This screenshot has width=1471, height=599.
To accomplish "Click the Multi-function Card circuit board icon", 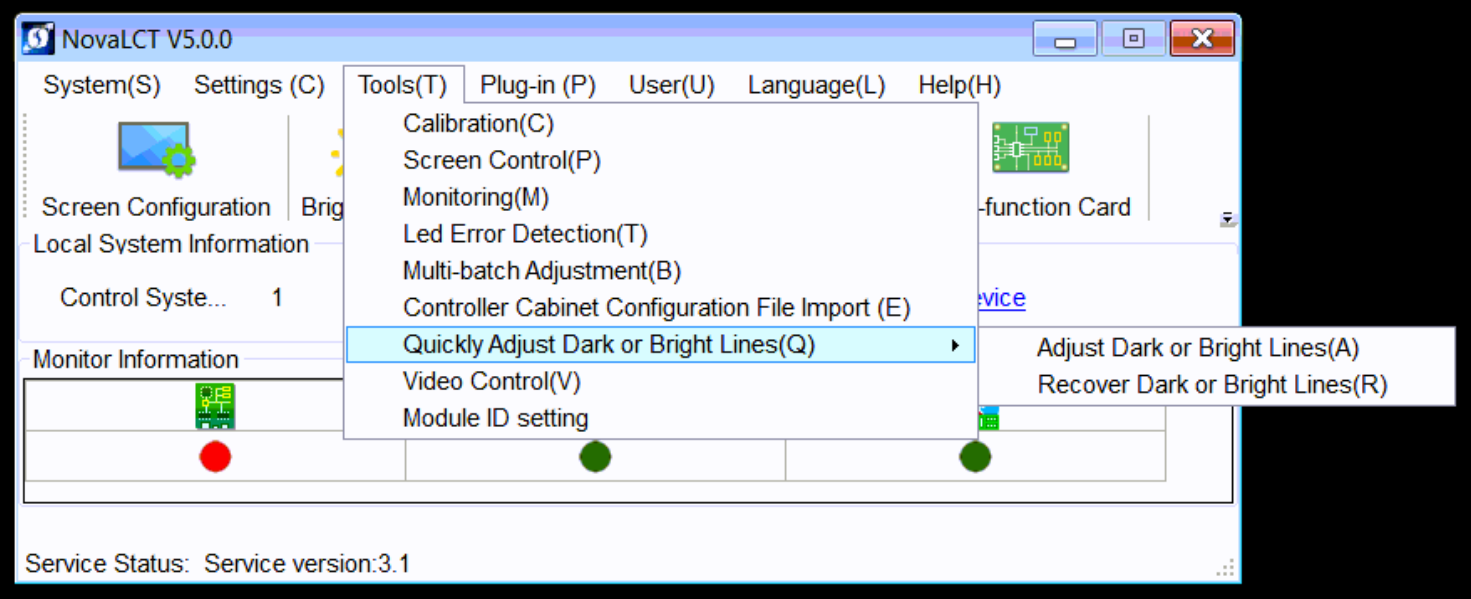I will (1030, 148).
